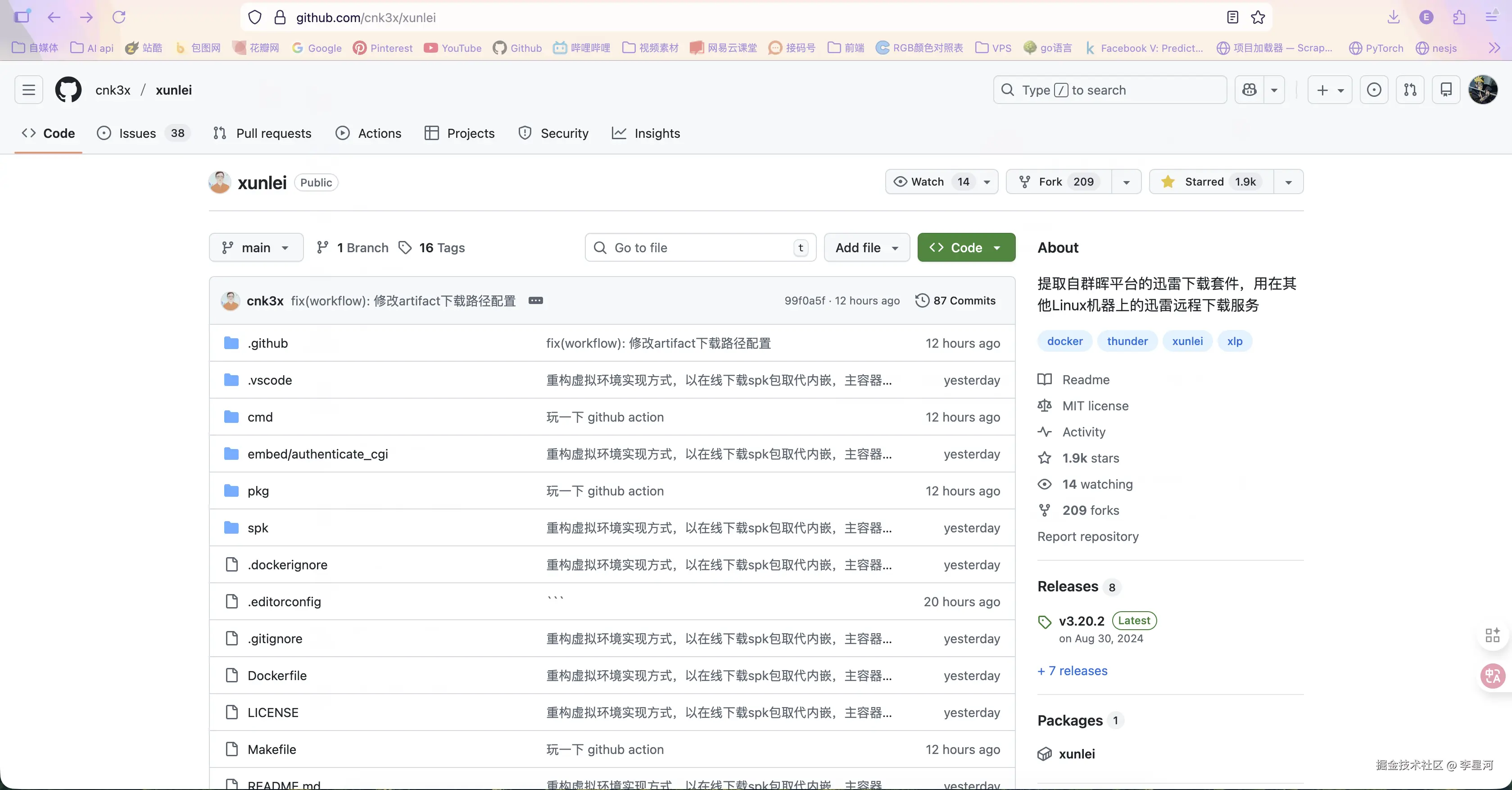Open the Add file dropdown

click(x=866, y=248)
